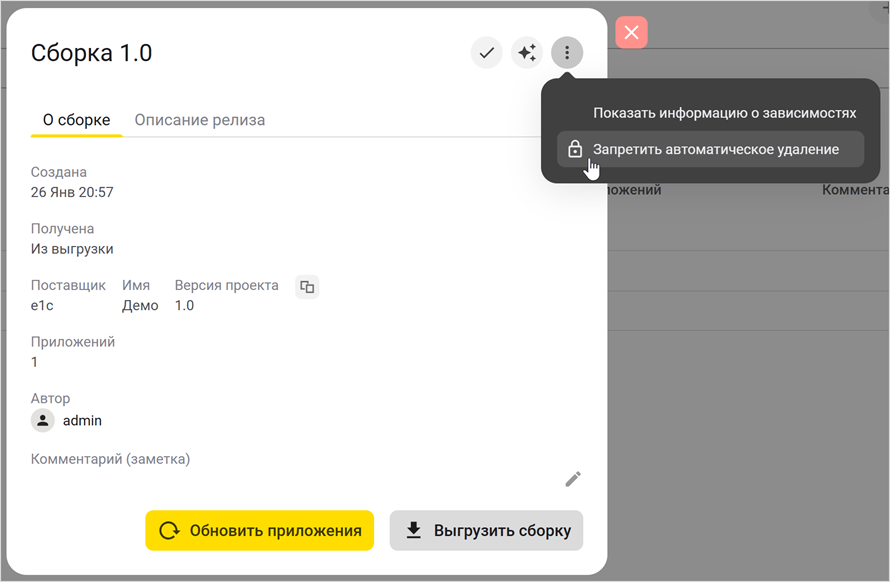Close the Сборка 1.0 dialog

(631, 32)
